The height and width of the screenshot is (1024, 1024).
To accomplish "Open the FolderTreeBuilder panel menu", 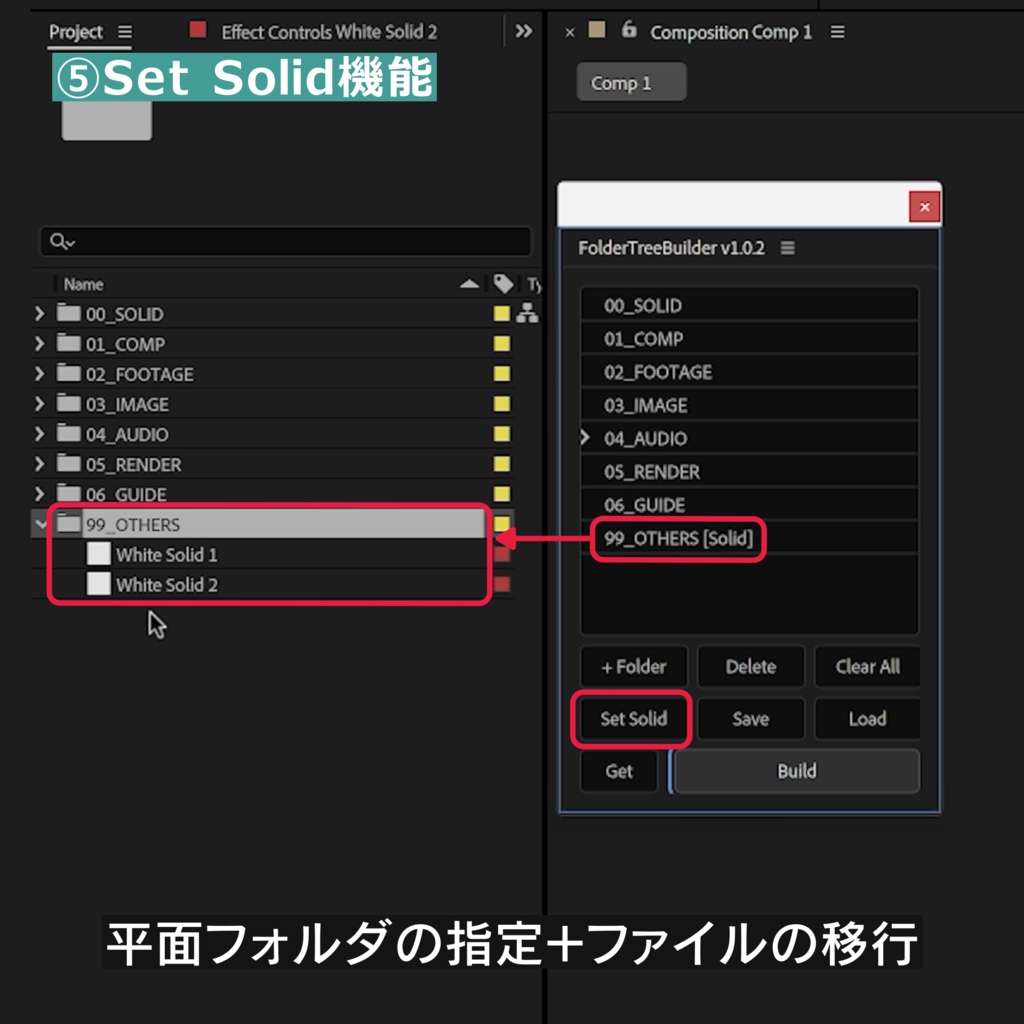I will click(x=787, y=247).
